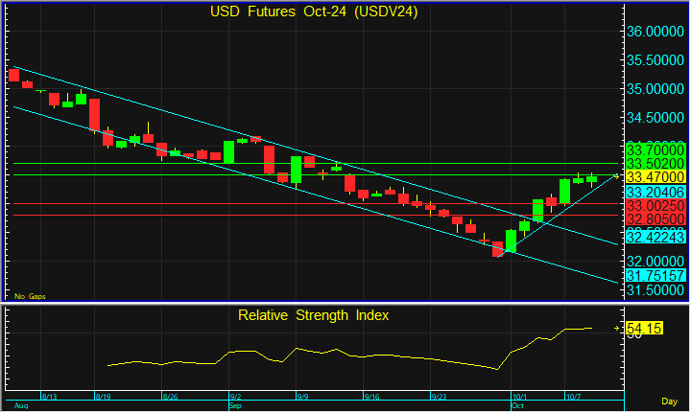
Task: Click the USD Futures Oct-24 chart title
Action: pyautogui.click(x=314, y=12)
